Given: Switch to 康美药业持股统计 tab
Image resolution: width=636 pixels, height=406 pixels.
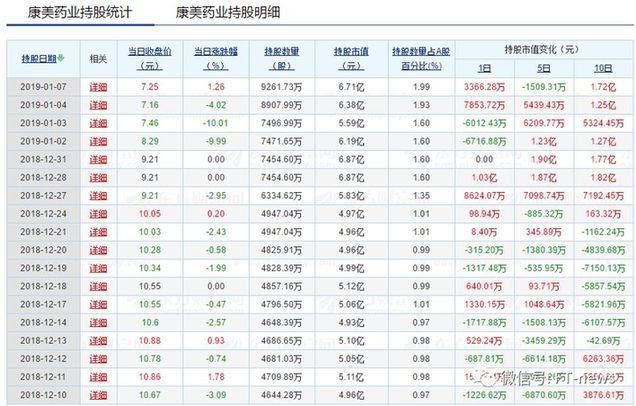Looking at the screenshot, I should click(80, 12).
